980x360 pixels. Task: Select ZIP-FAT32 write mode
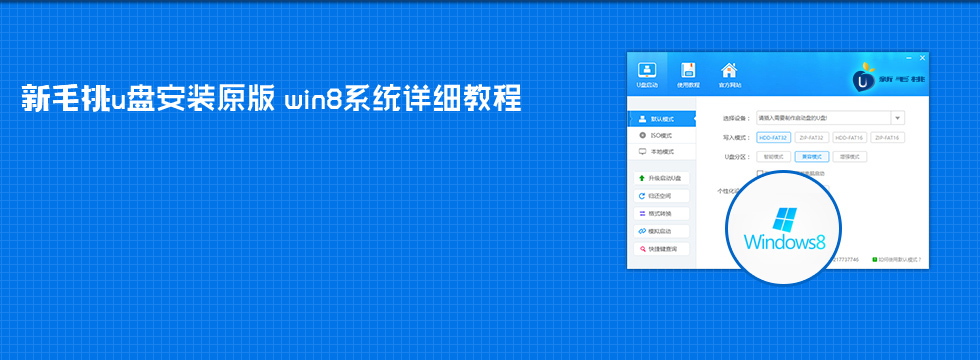(x=812, y=138)
